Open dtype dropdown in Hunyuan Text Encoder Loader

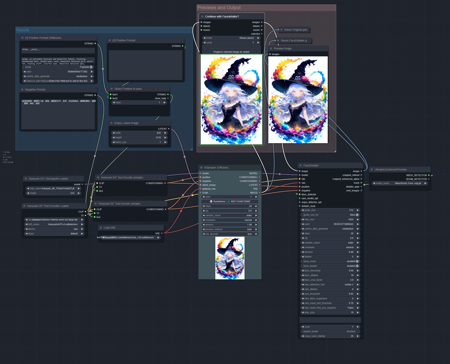pos(55,234)
